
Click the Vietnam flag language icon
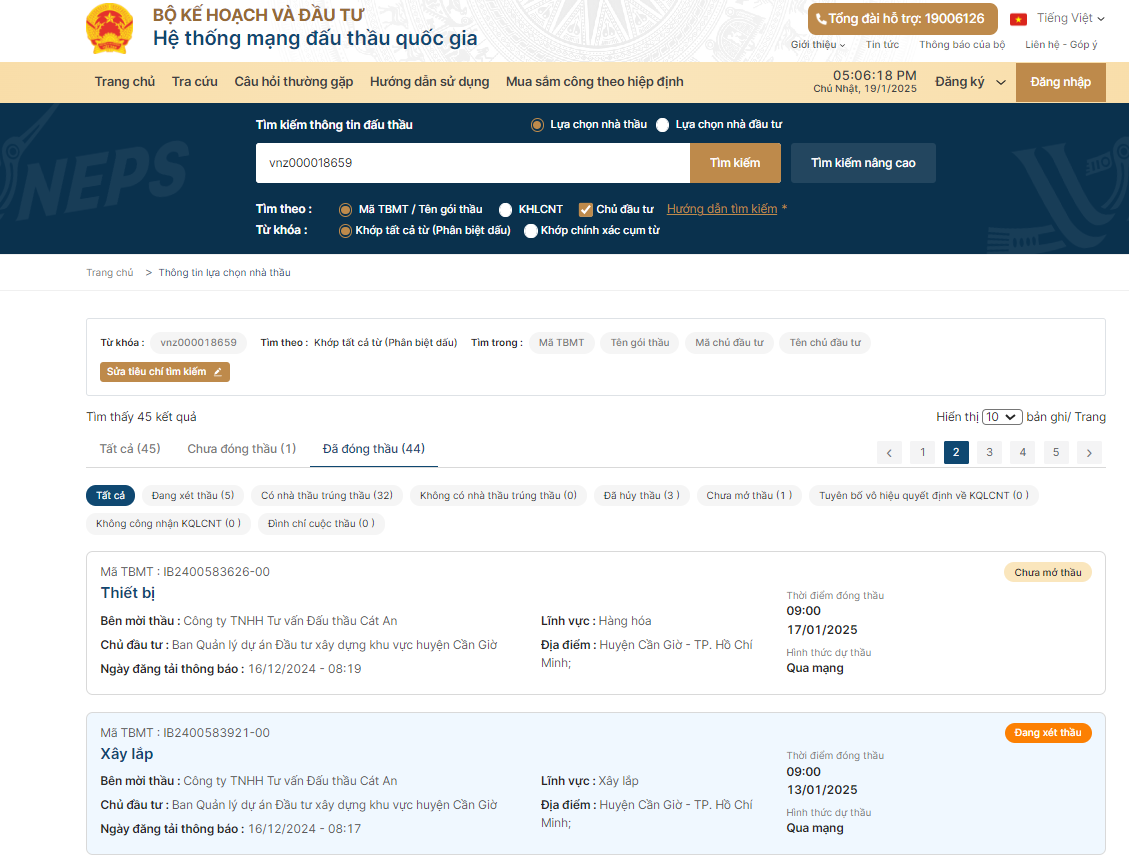1018,19
